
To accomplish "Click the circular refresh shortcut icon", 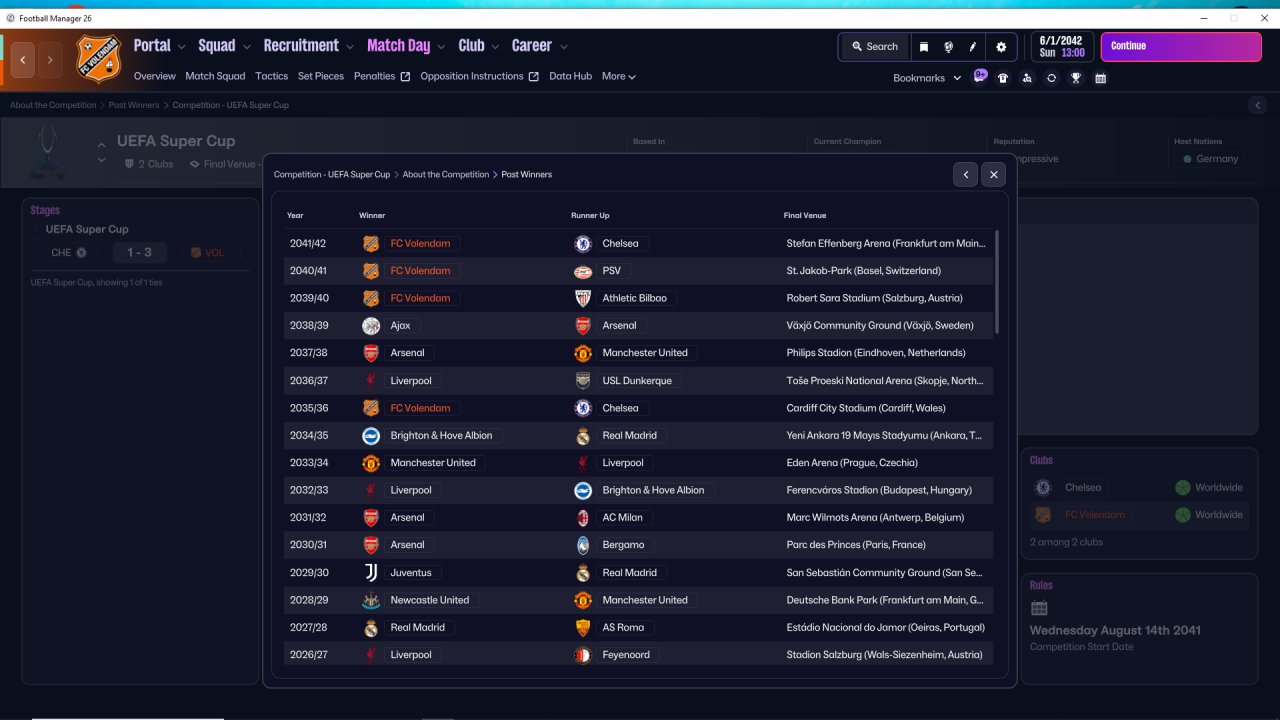I will point(1051,78).
